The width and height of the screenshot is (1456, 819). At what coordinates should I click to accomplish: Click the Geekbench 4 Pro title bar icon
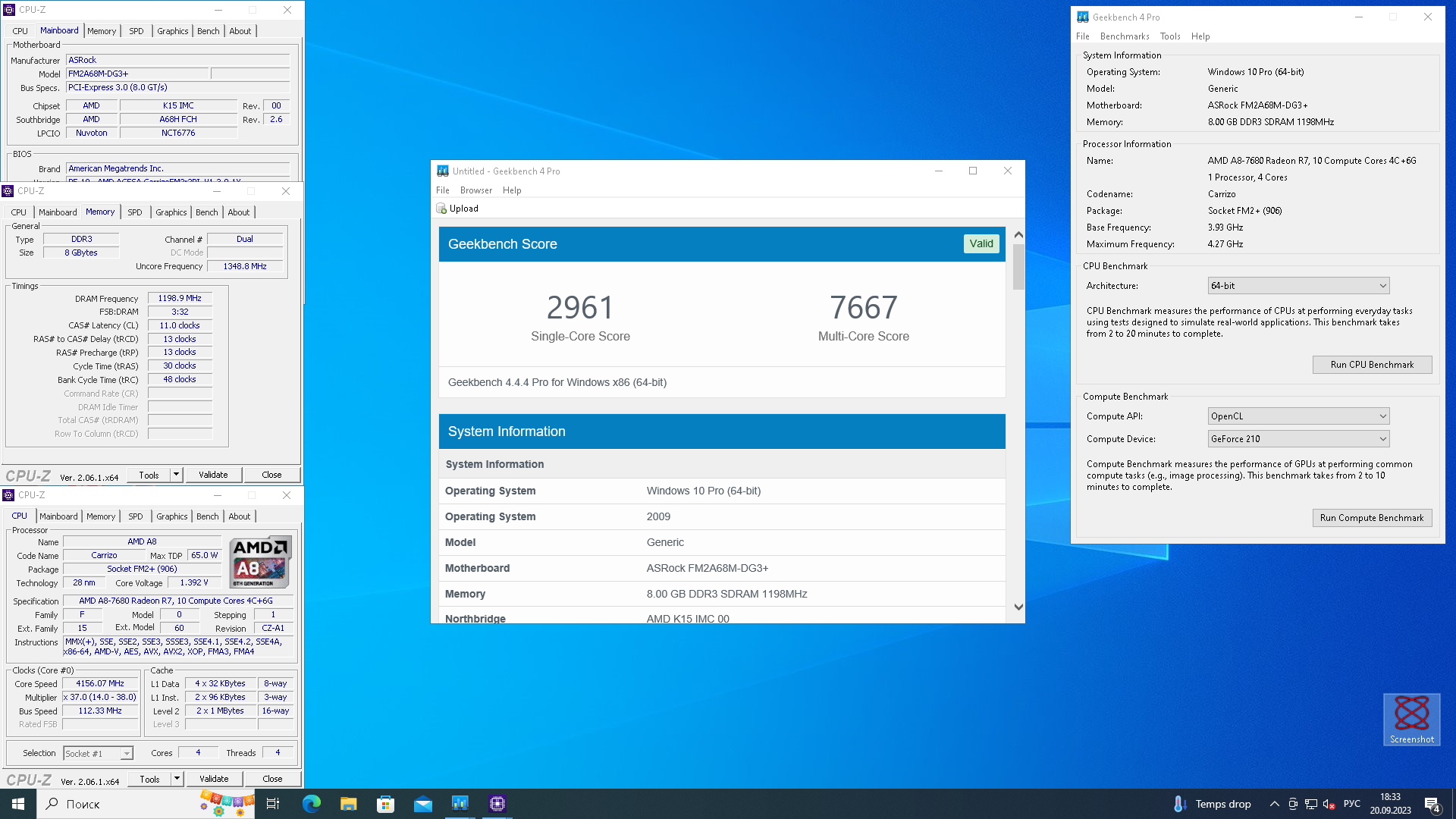(1082, 17)
